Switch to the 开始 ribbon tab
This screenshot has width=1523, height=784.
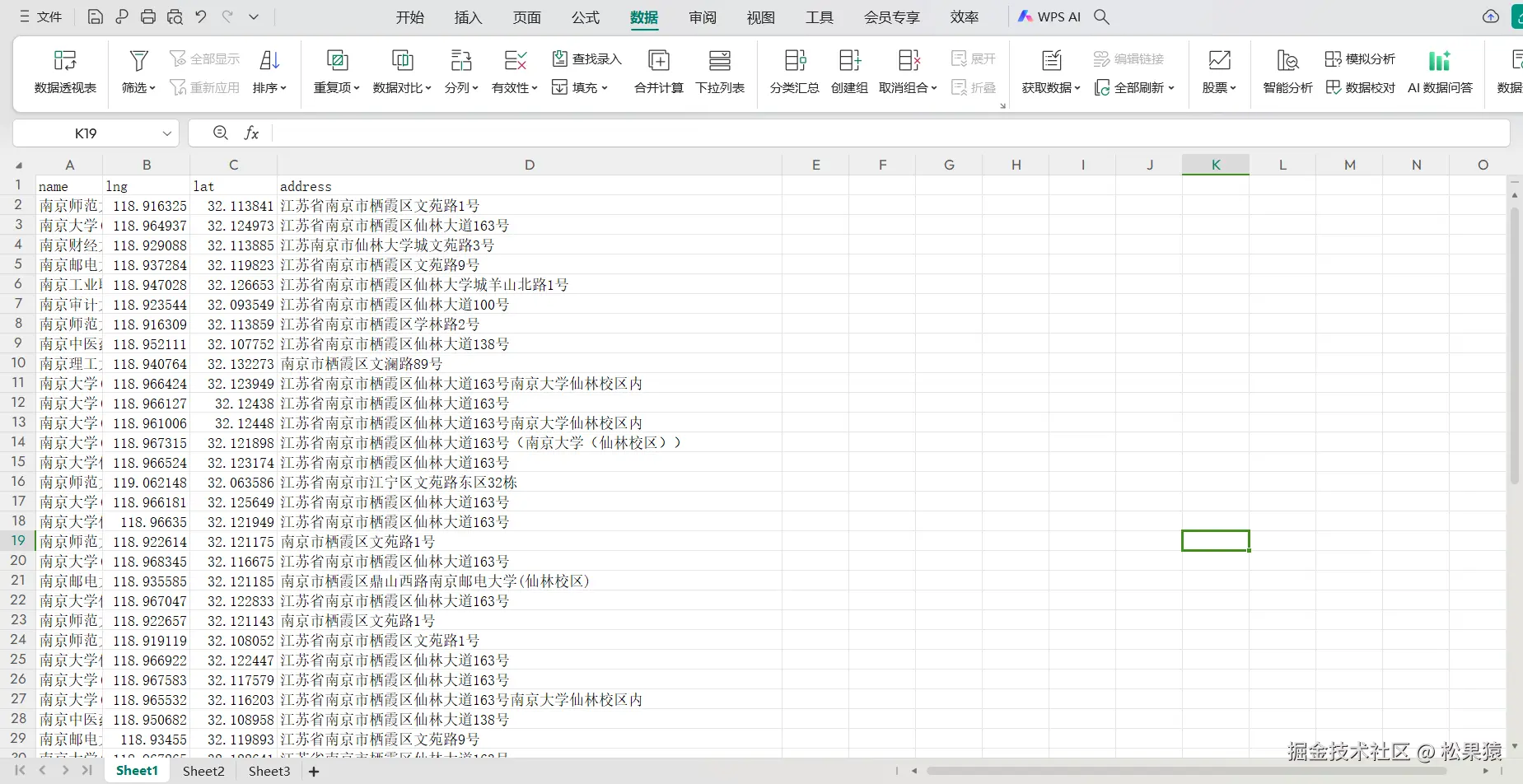(409, 16)
